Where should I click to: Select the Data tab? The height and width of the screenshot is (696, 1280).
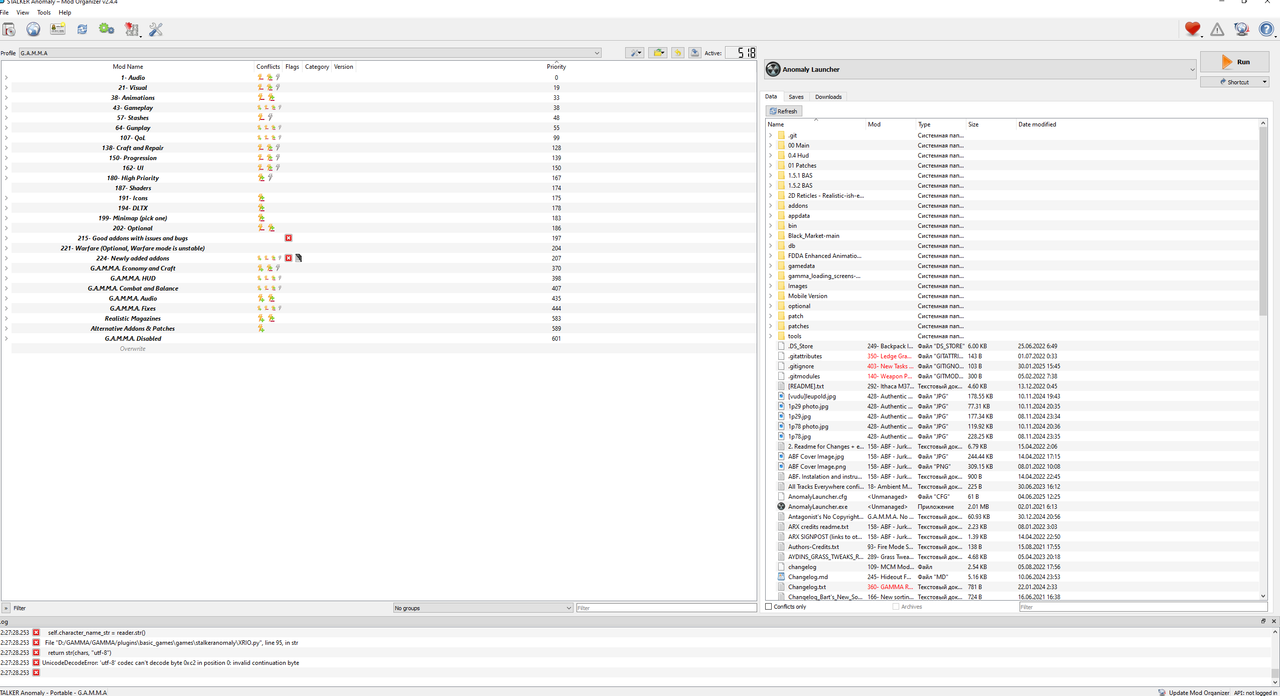pos(771,97)
